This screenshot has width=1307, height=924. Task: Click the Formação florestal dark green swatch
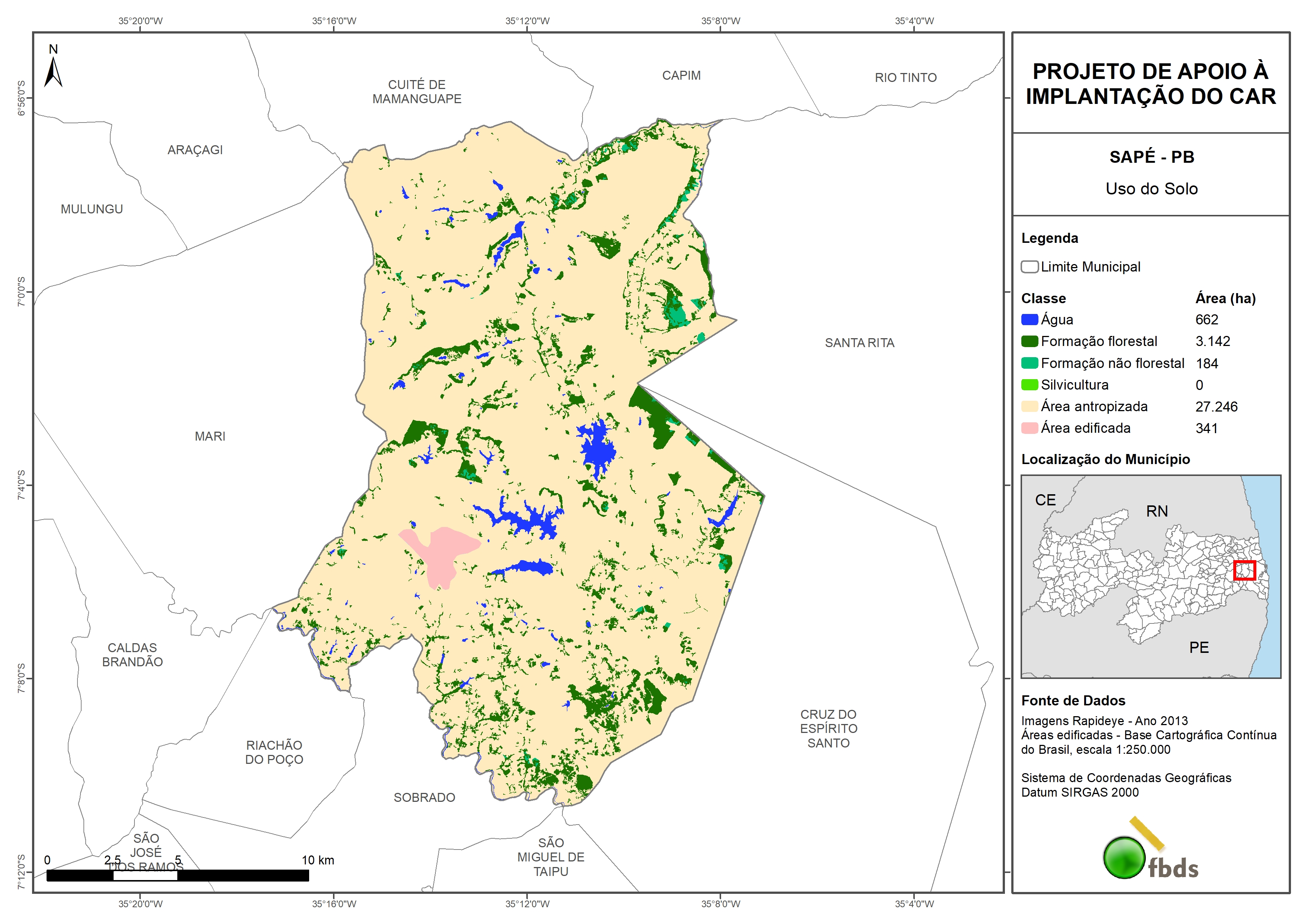pyautogui.click(x=1029, y=342)
